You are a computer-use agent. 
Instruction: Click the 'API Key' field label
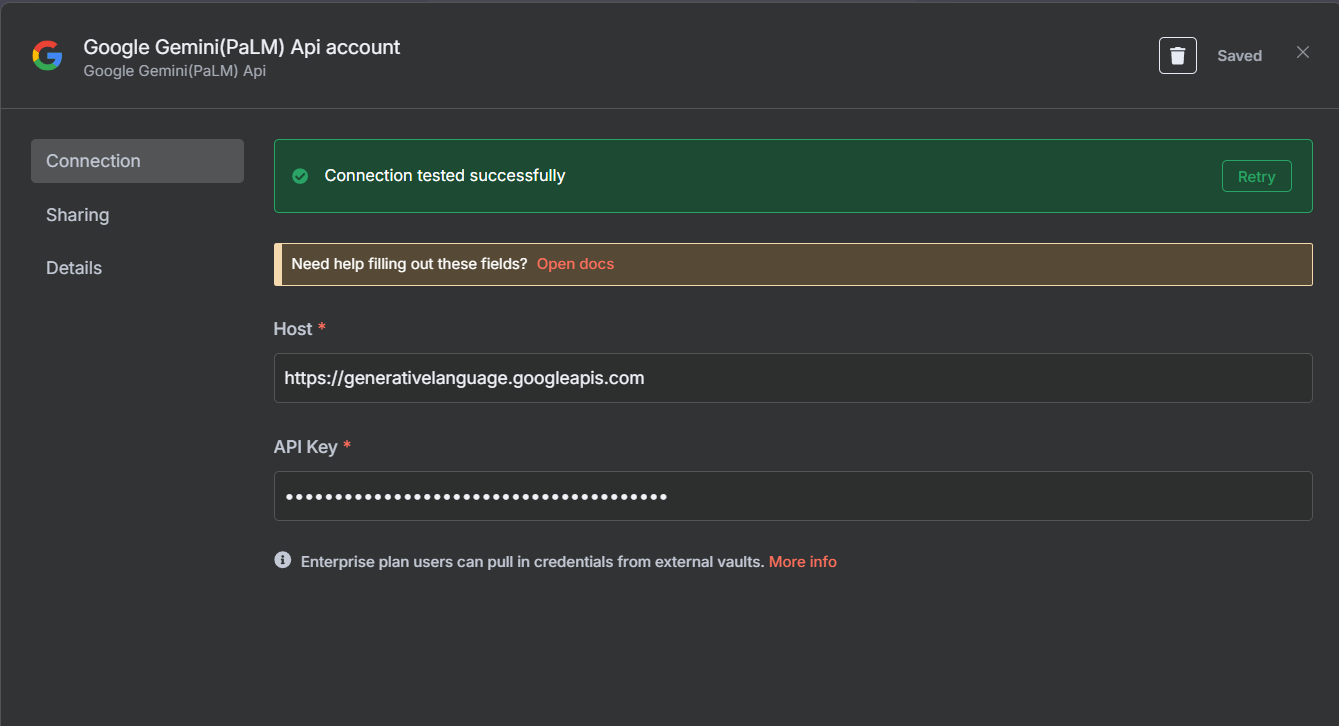coord(305,447)
